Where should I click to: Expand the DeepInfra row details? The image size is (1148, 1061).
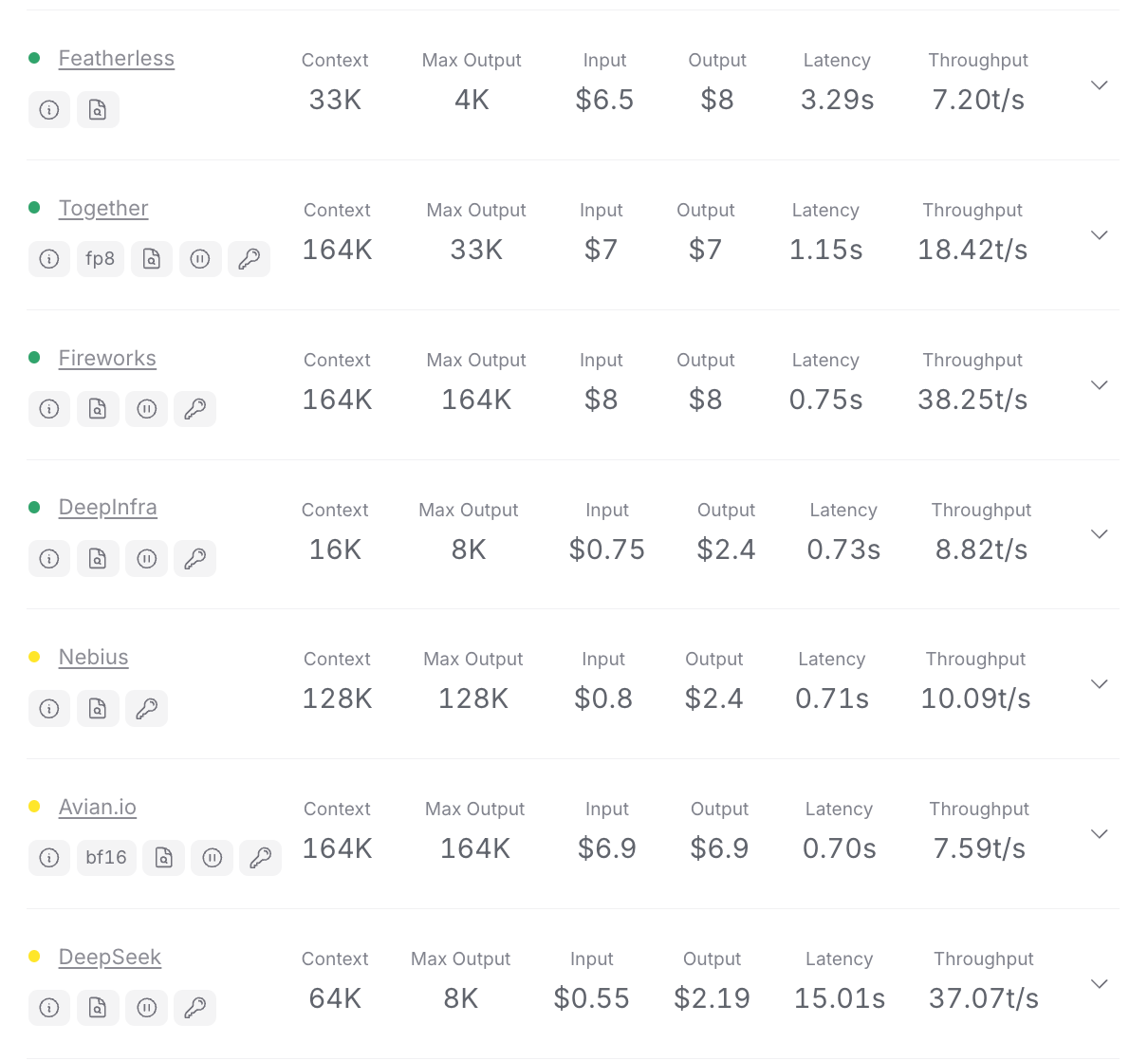coord(1100,534)
